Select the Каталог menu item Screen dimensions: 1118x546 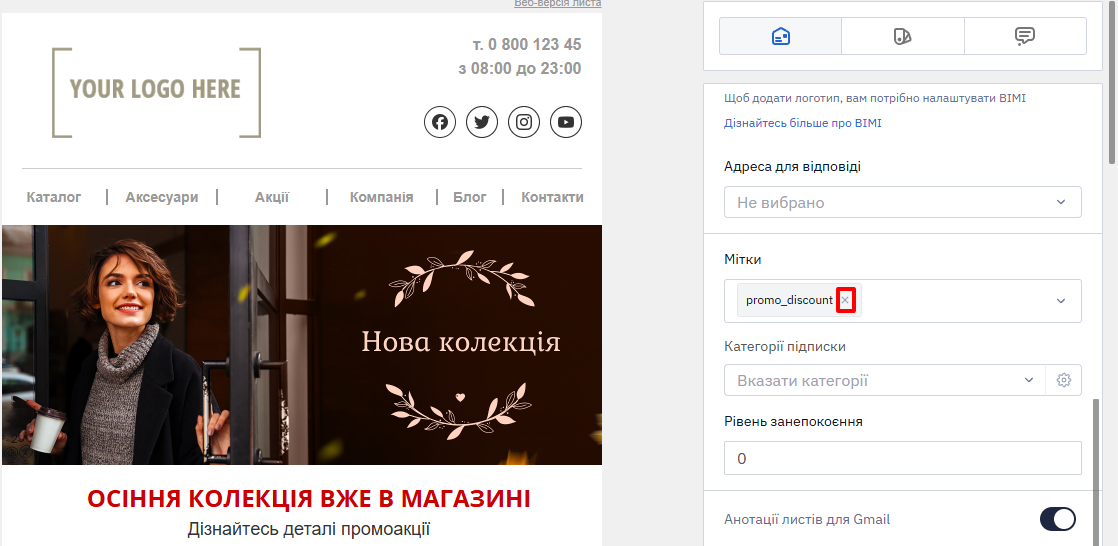point(54,197)
